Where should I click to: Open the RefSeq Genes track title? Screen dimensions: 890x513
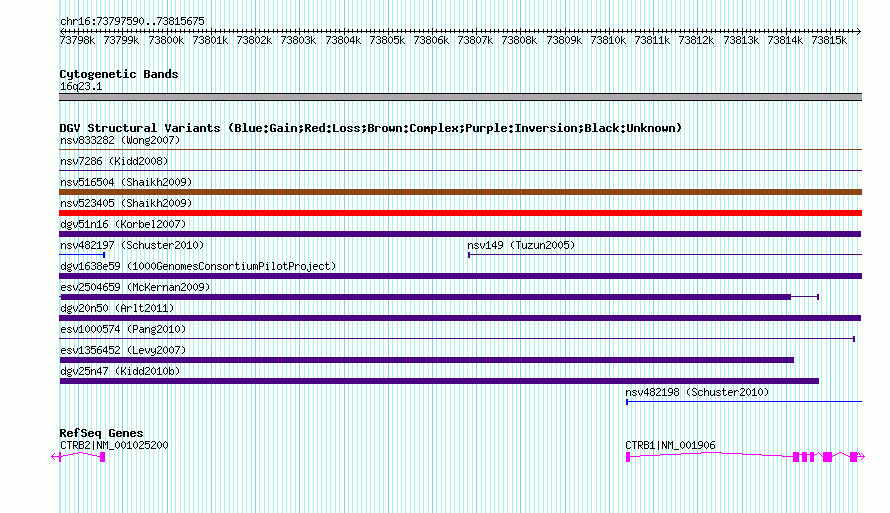coord(101,433)
